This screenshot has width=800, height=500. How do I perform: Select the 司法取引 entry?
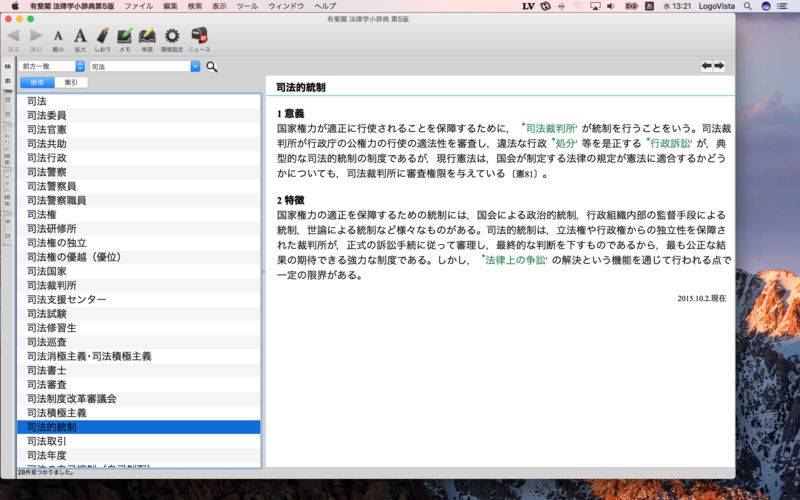tap(139, 441)
